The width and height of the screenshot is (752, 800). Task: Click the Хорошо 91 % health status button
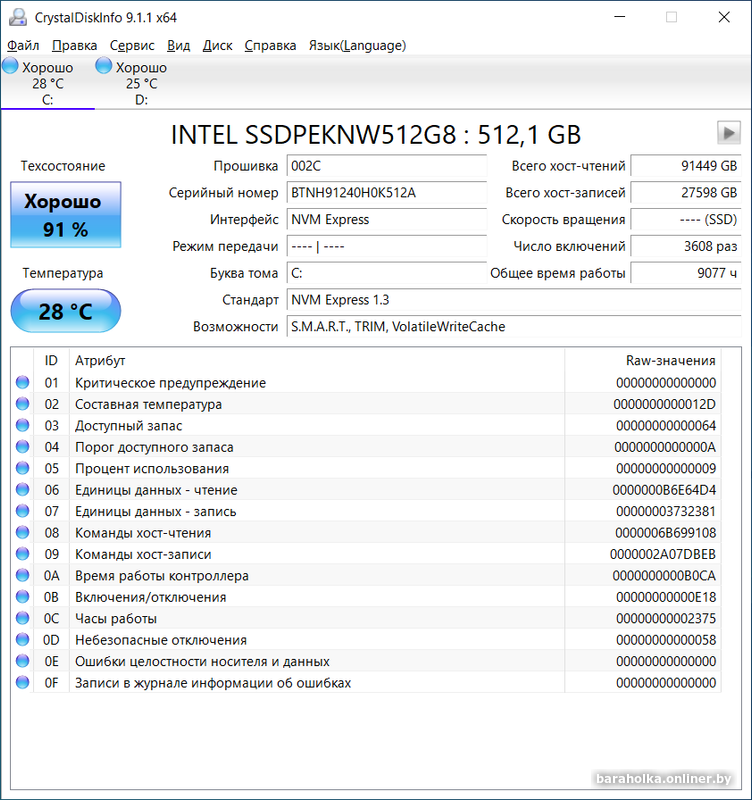65,215
